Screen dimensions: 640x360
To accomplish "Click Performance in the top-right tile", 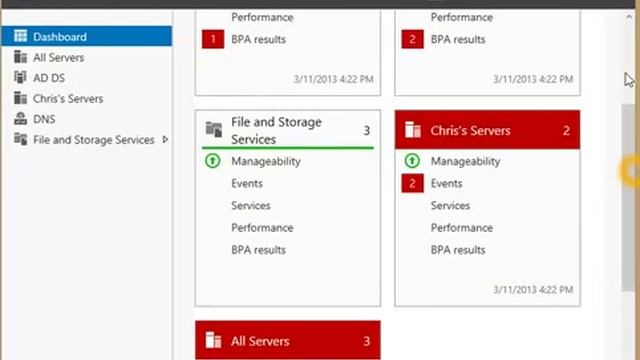I will click(462, 17).
